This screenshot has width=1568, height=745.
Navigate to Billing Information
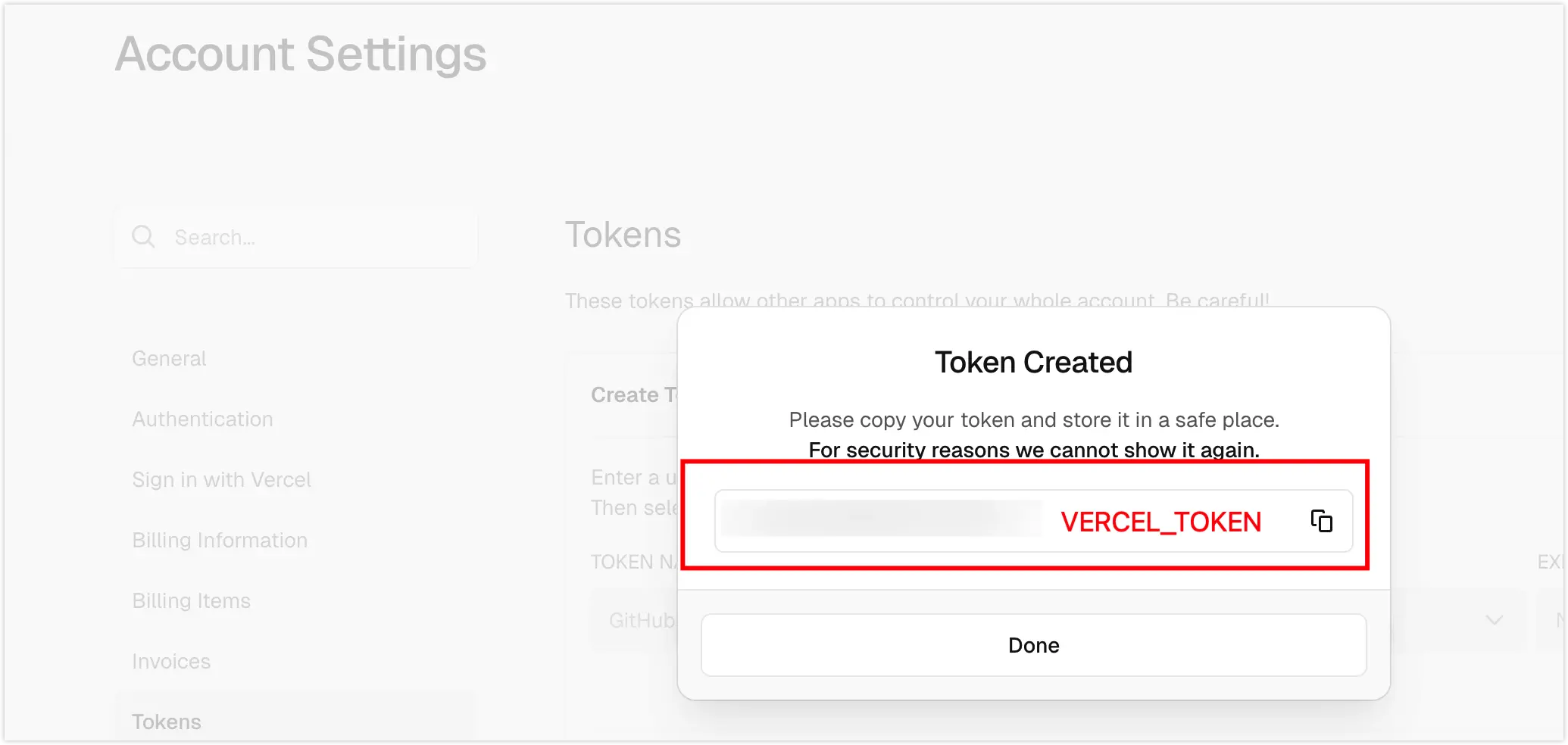click(220, 541)
